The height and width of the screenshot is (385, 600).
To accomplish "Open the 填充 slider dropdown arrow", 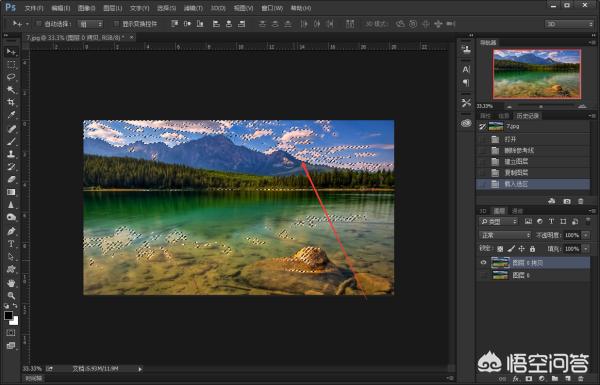I will coord(586,249).
